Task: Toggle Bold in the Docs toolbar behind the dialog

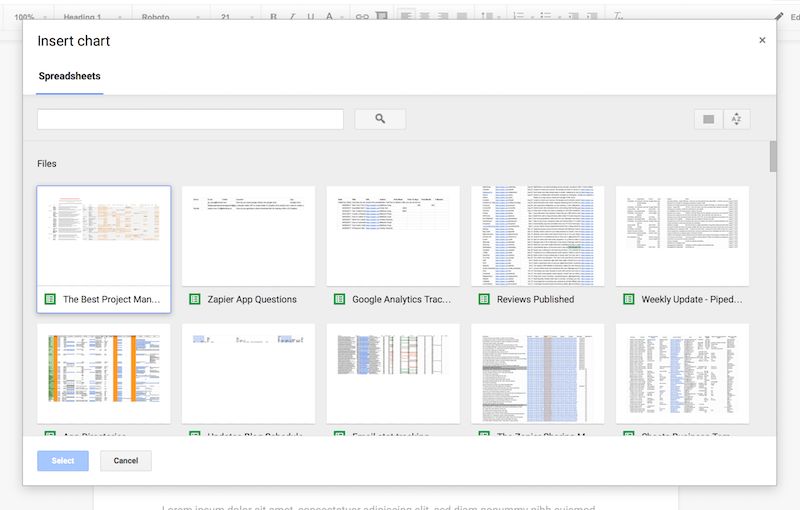Action: click(273, 17)
